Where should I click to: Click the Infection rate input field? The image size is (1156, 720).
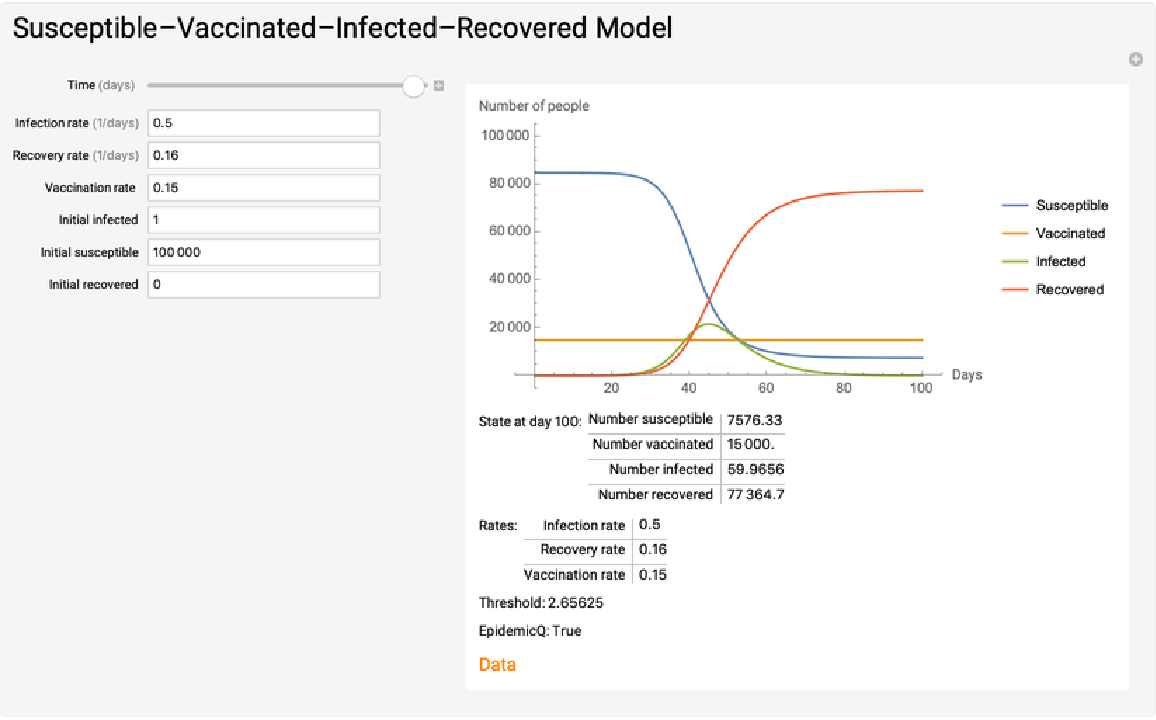tap(264, 123)
